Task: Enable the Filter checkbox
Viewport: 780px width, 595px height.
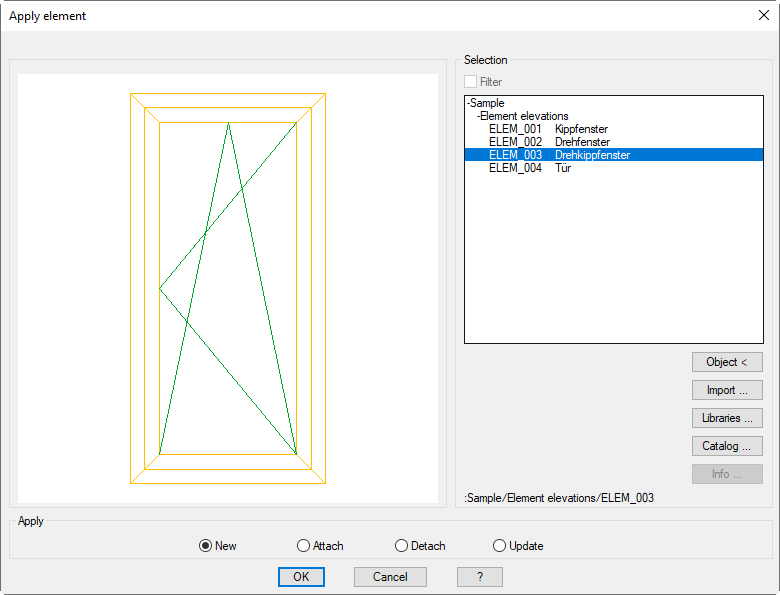Action: click(x=471, y=82)
